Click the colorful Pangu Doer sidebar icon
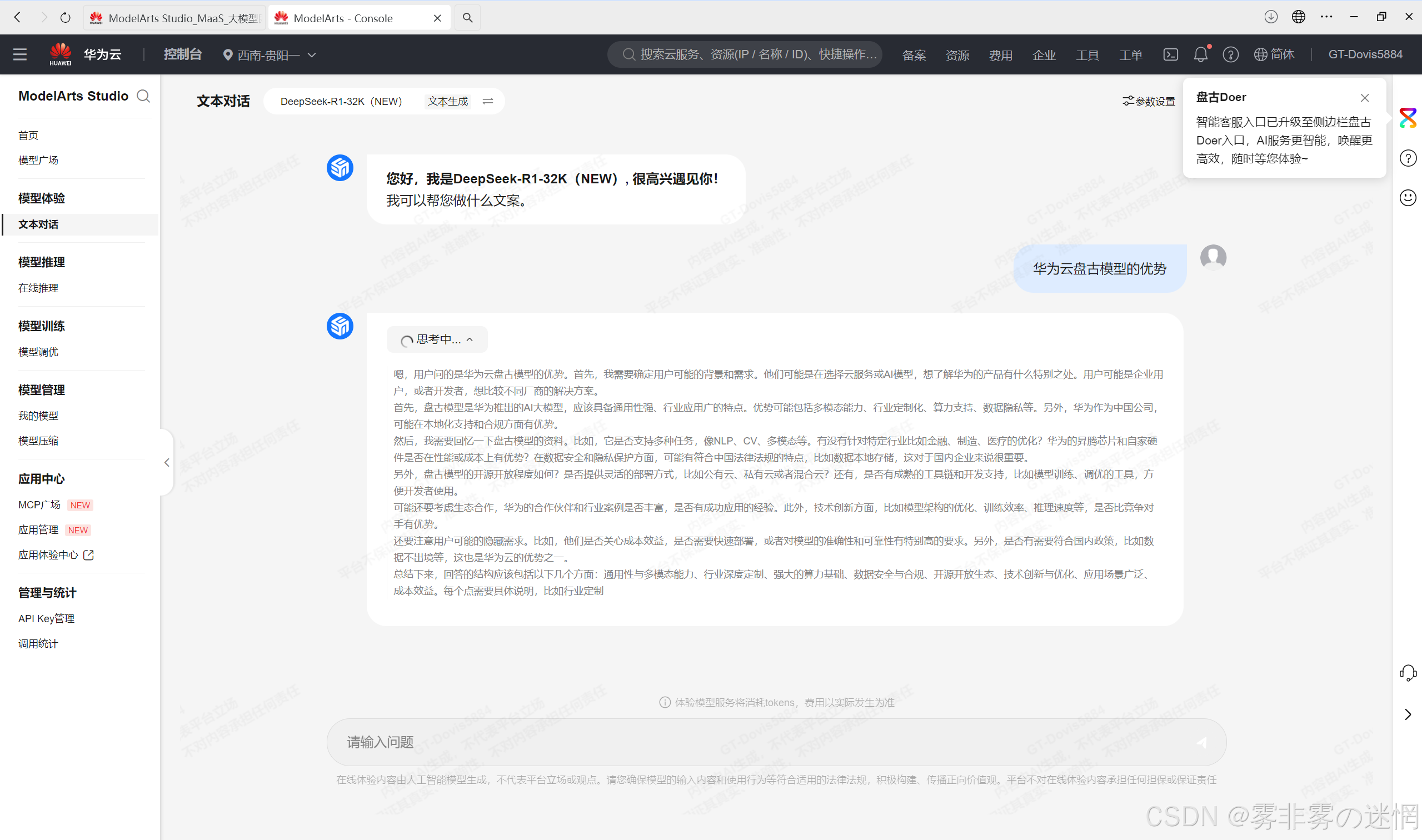Image resolution: width=1422 pixels, height=840 pixels. coord(1408,118)
